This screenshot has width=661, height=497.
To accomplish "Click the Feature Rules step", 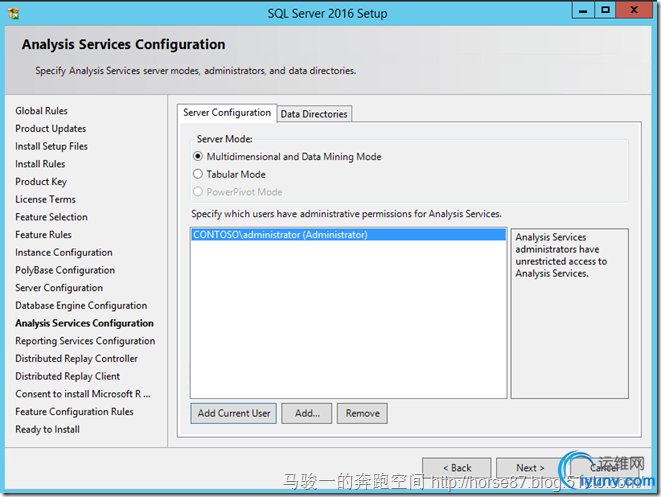I will coord(43,235).
